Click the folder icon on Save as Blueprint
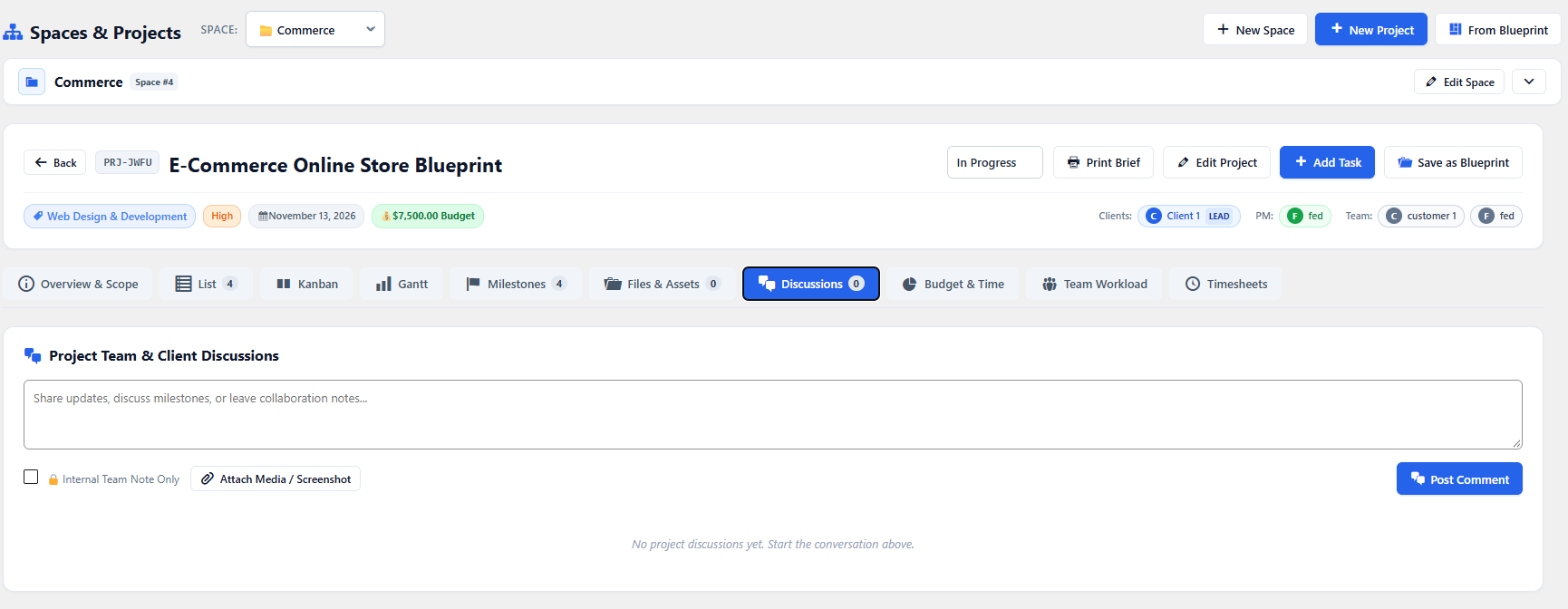 tap(1405, 163)
